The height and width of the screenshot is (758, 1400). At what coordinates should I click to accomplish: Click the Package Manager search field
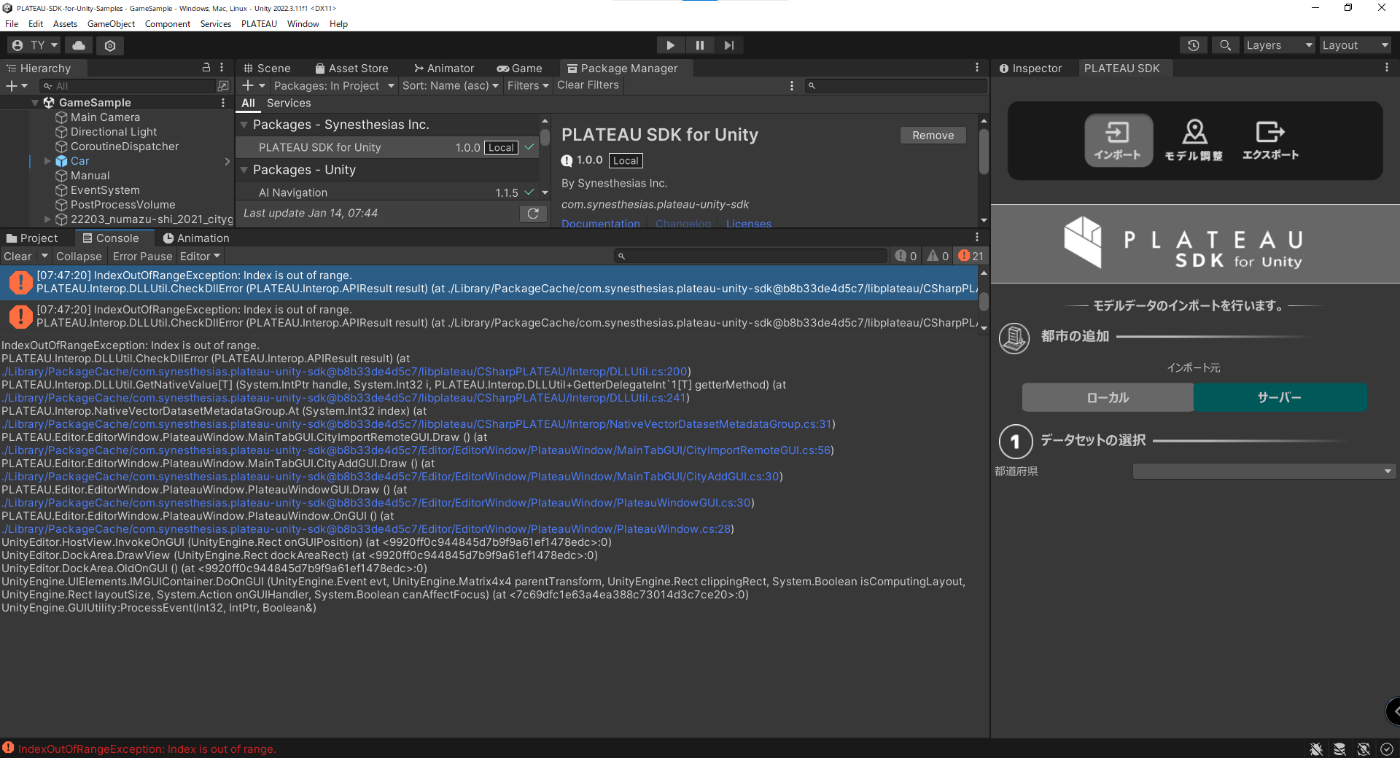click(x=896, y=86)
